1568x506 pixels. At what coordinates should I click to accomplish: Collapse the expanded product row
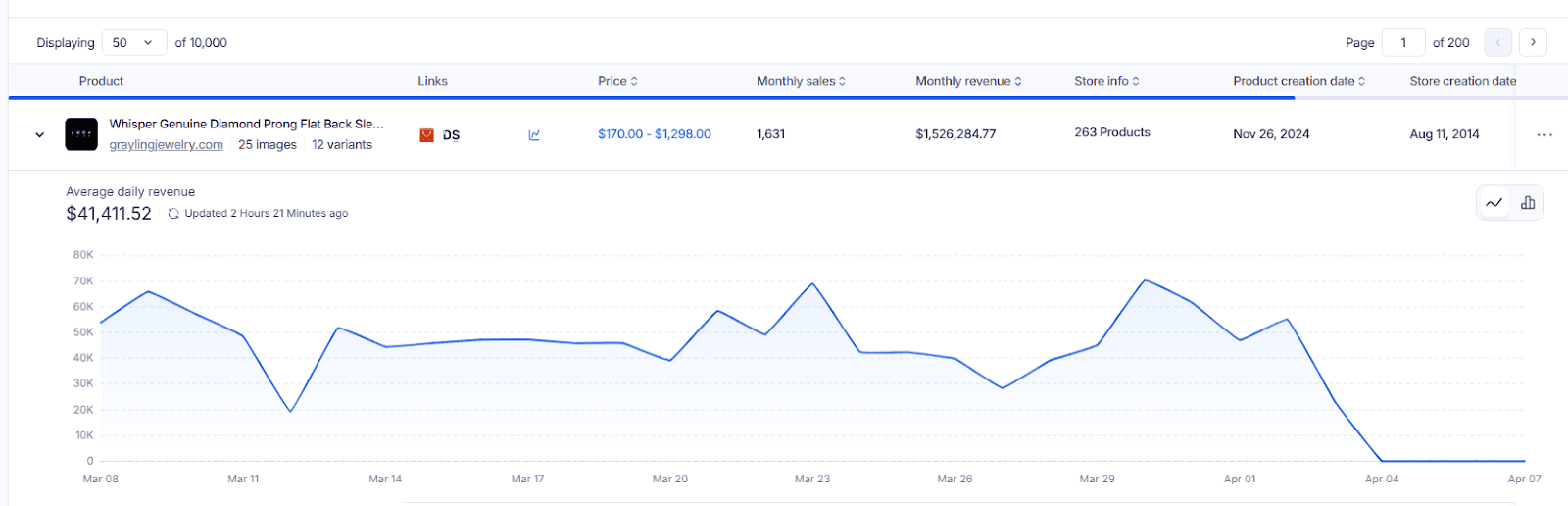(39, 135)
